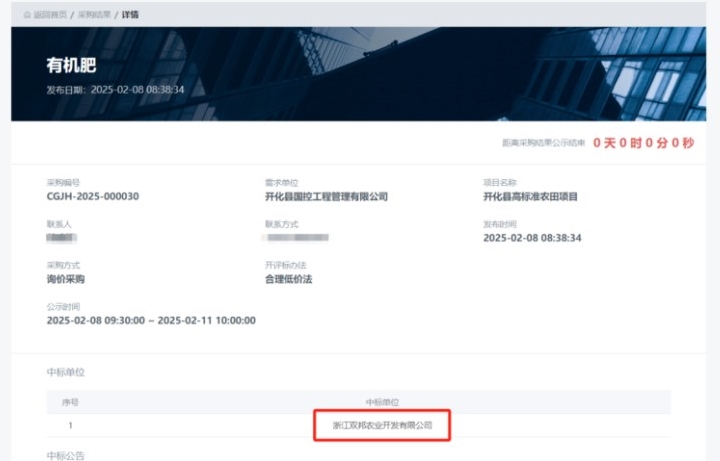Click the 序号 table column header
The image size is (720, 461).
(71, 402)
